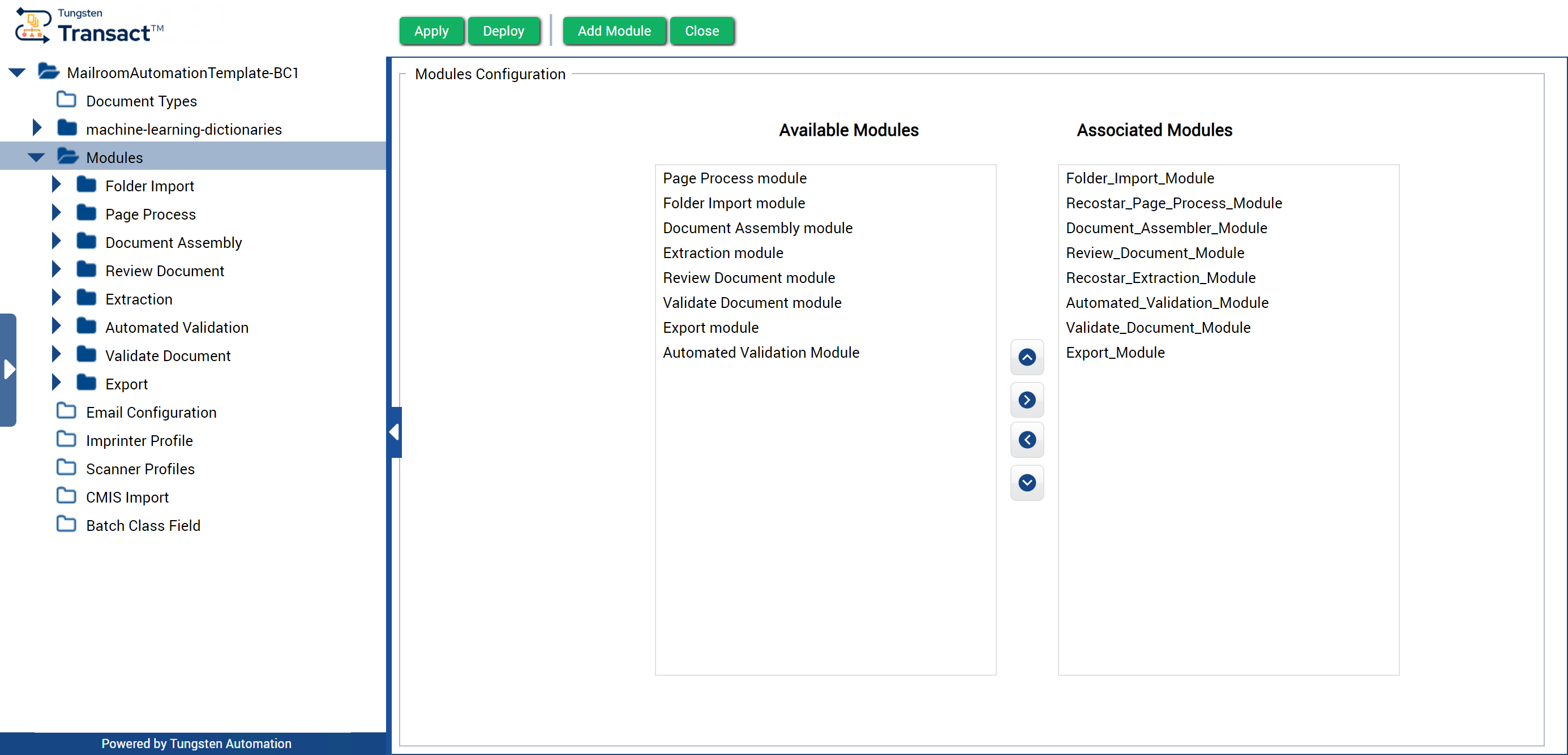Click the move-up chevron between module lists
Viewport: 1568px width, 755px height.
coord(1027,358)
